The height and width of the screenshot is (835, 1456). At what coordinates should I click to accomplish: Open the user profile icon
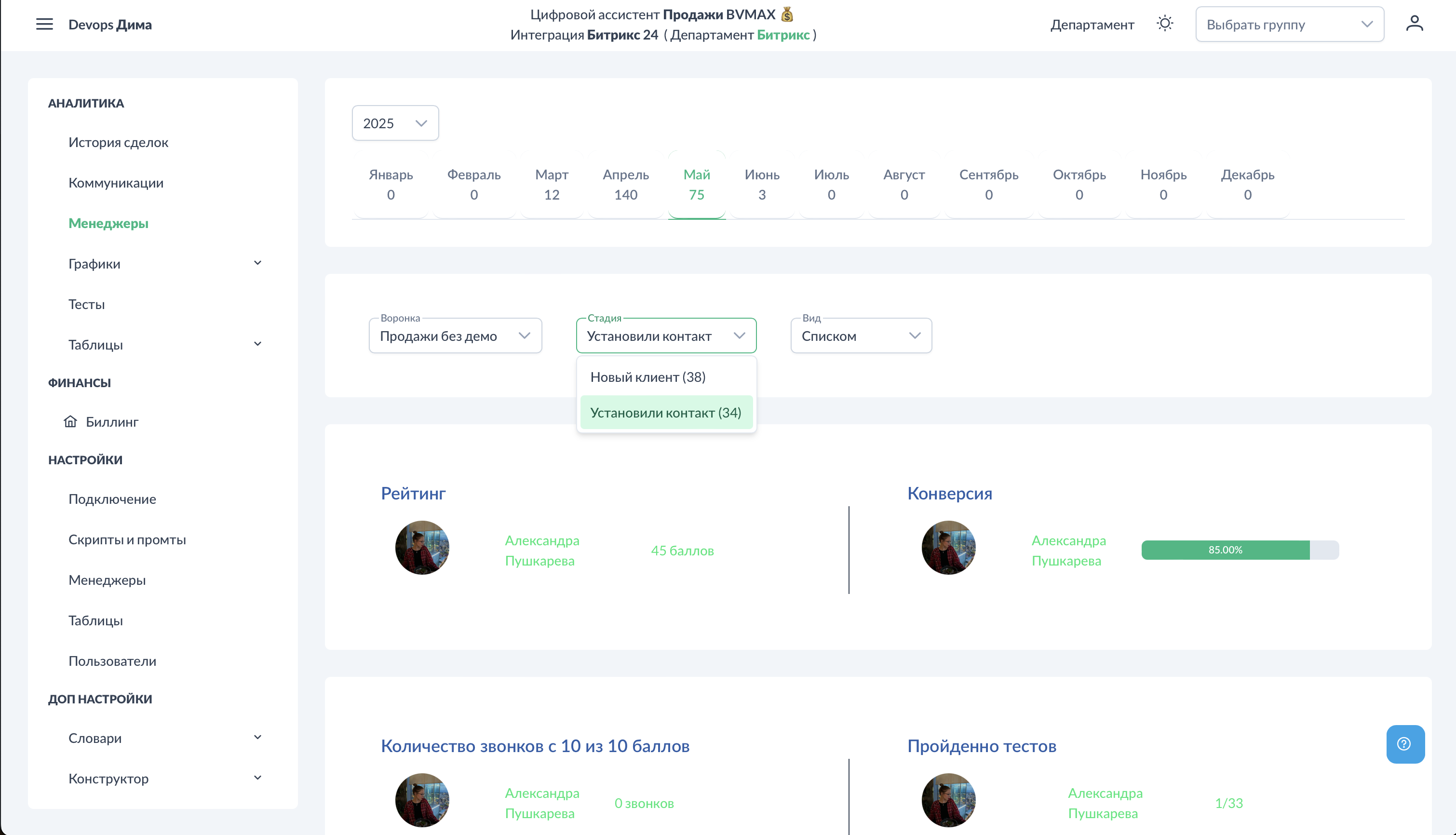click(1414, 24)
